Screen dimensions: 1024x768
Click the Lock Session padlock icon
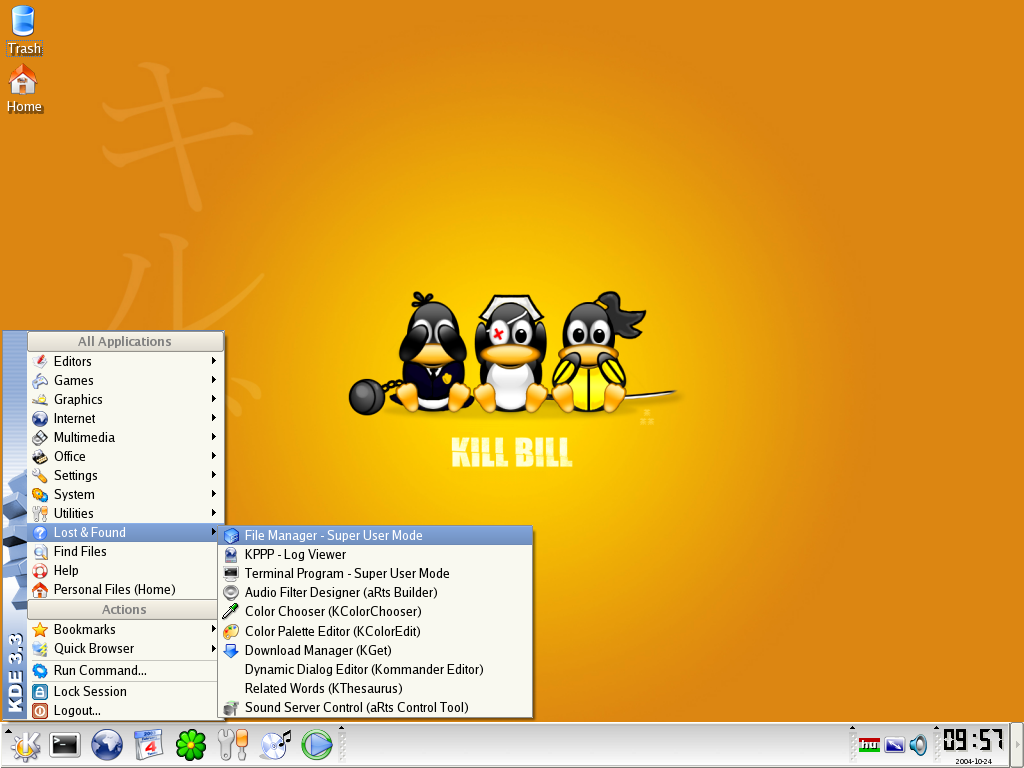tap(40, 692)
